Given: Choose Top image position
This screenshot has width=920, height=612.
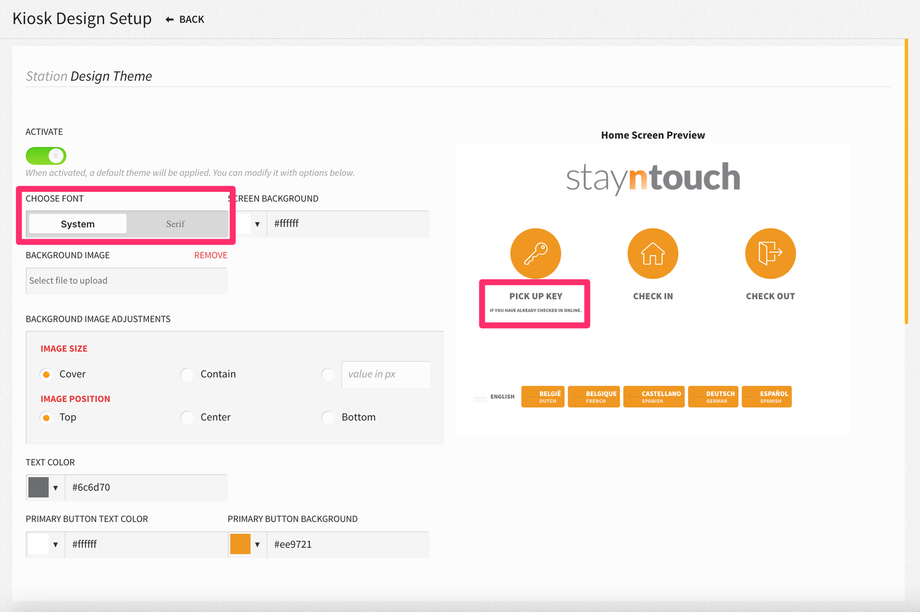Looking at the screenshot, I should click(46, 417).
